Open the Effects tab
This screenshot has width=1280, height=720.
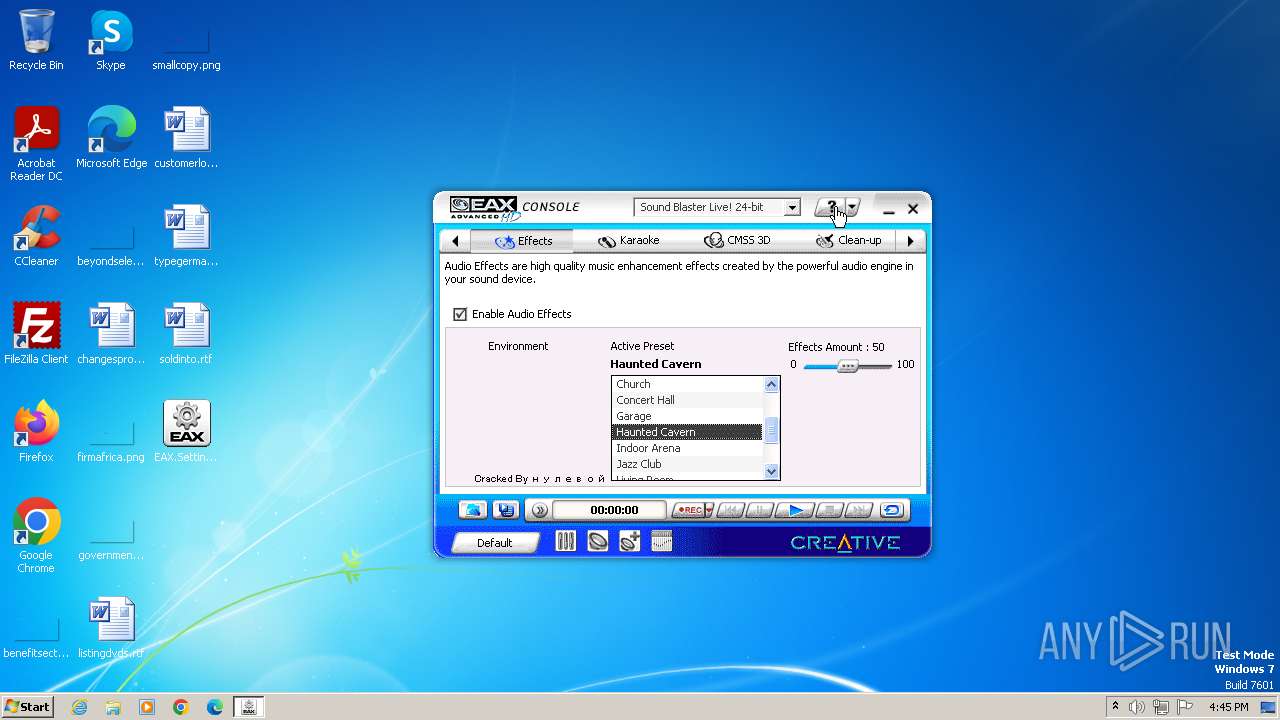[523, 241]
